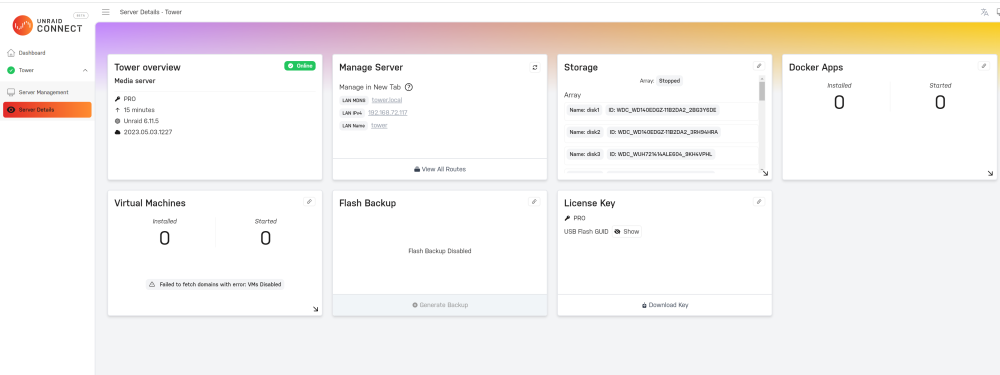Click the License Key PRO text
This screenshot has height=375, width=1000.
tap(579, 218)
